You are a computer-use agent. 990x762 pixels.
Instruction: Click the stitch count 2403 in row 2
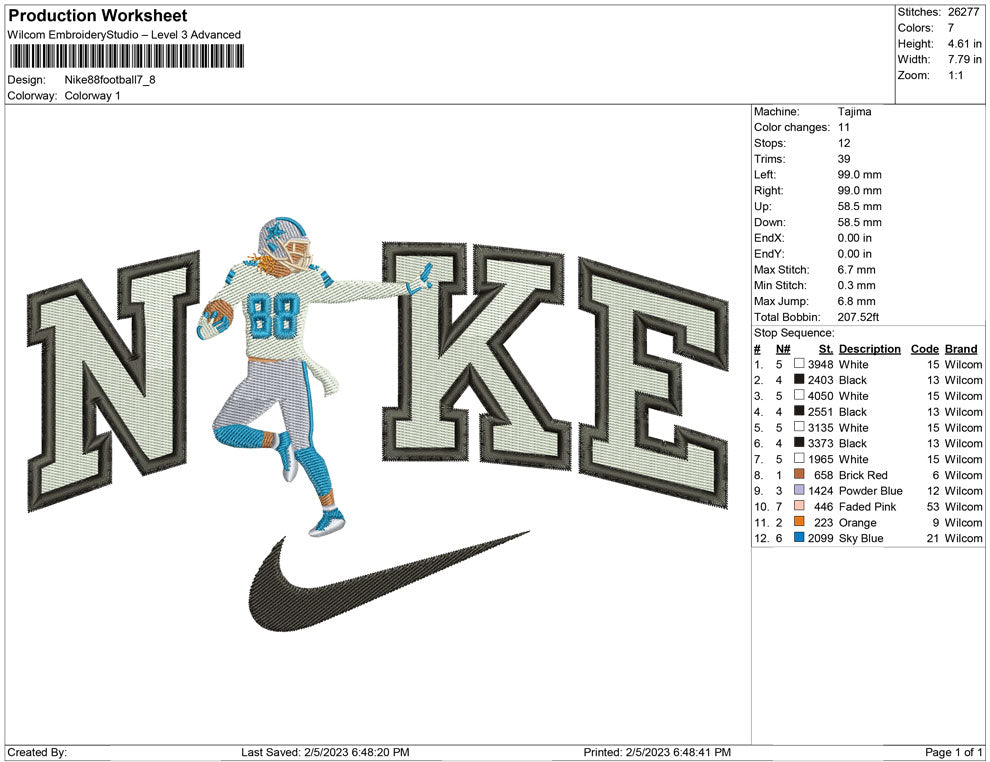(820, 380)
